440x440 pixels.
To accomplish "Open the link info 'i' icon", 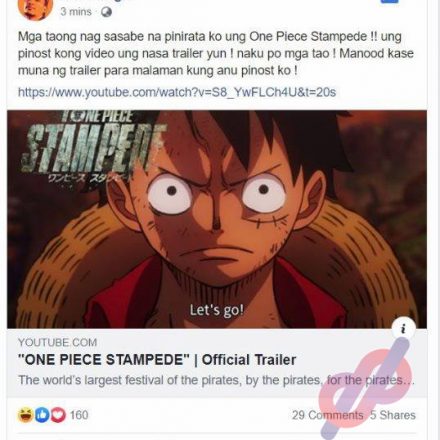I will (403, 329).
